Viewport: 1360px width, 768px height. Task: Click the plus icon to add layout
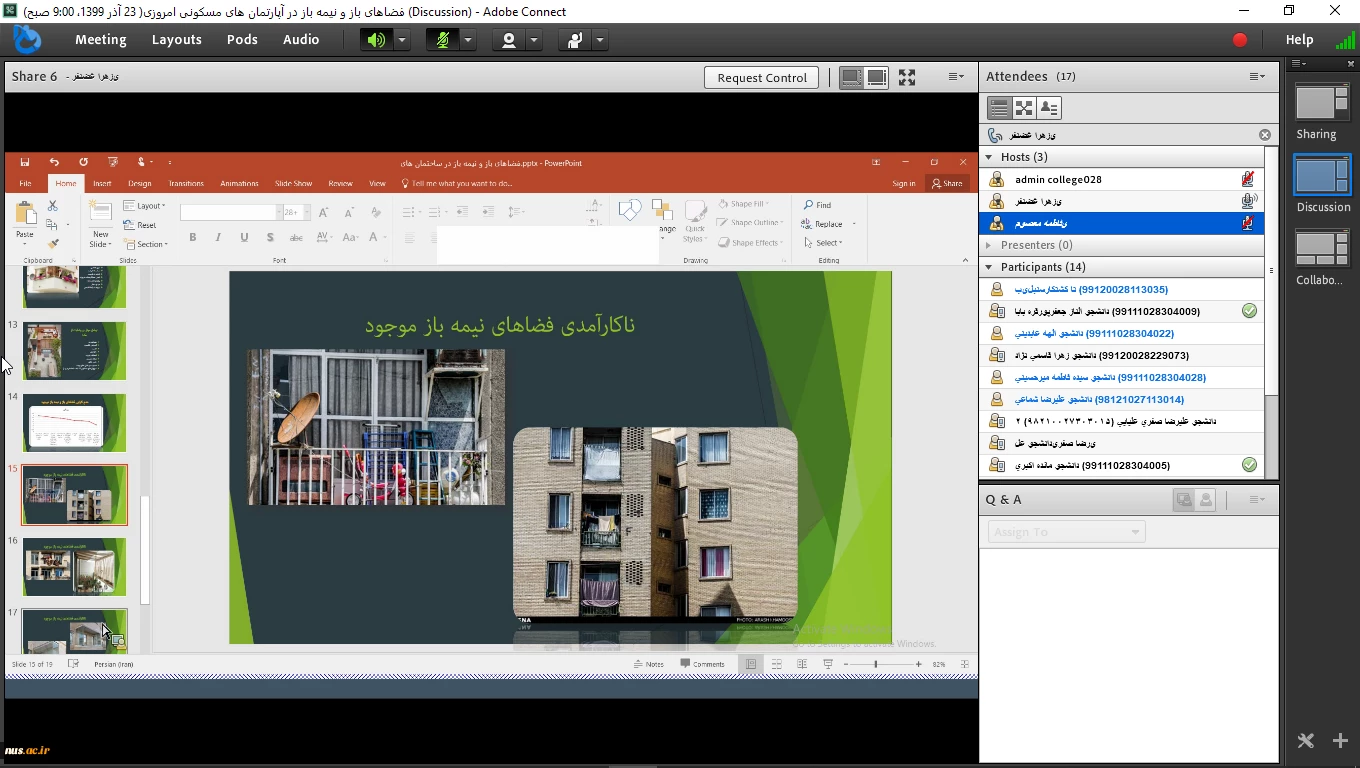1340,741
